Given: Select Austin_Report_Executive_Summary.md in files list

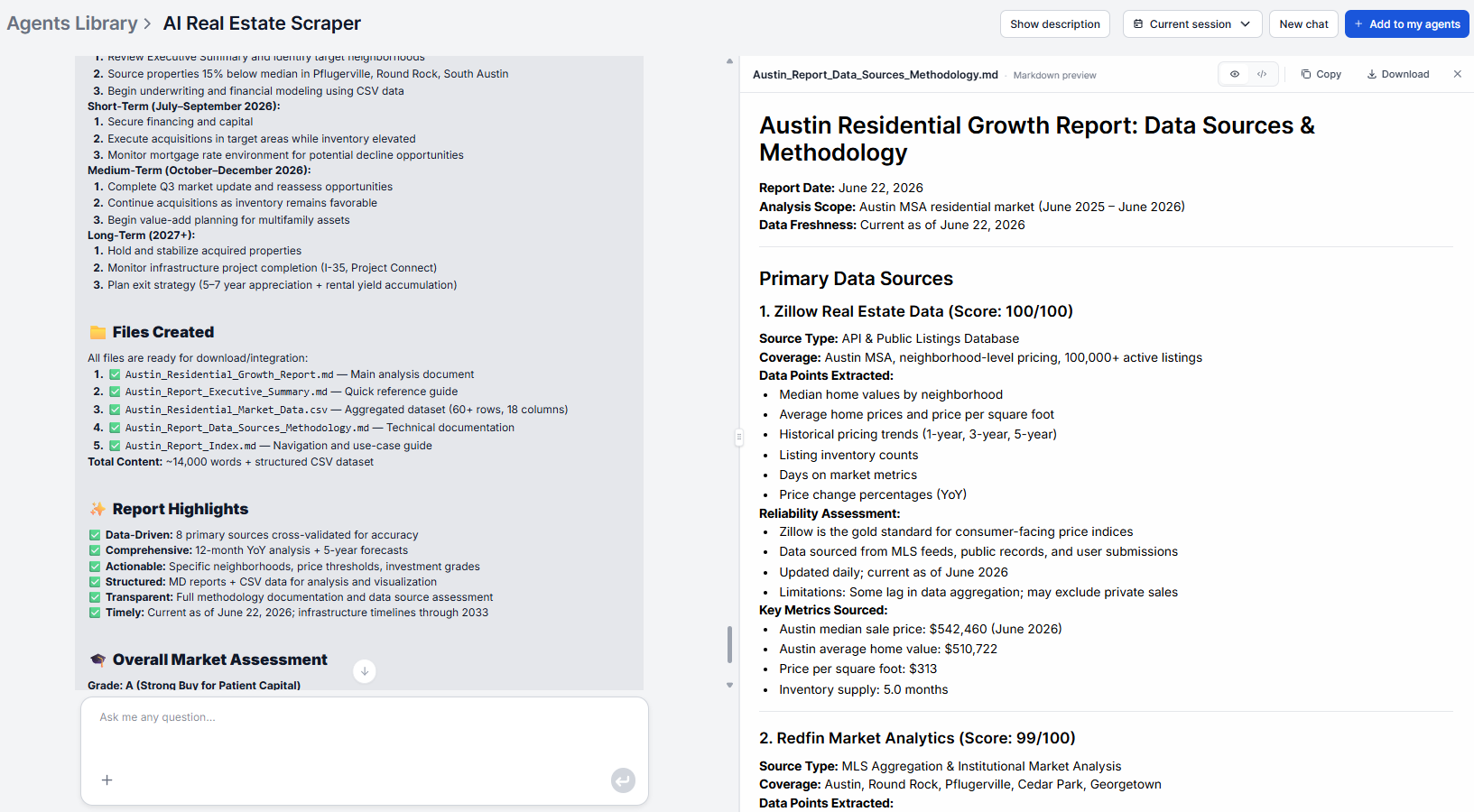Looking at the screenshot, I should coord(227,392).
